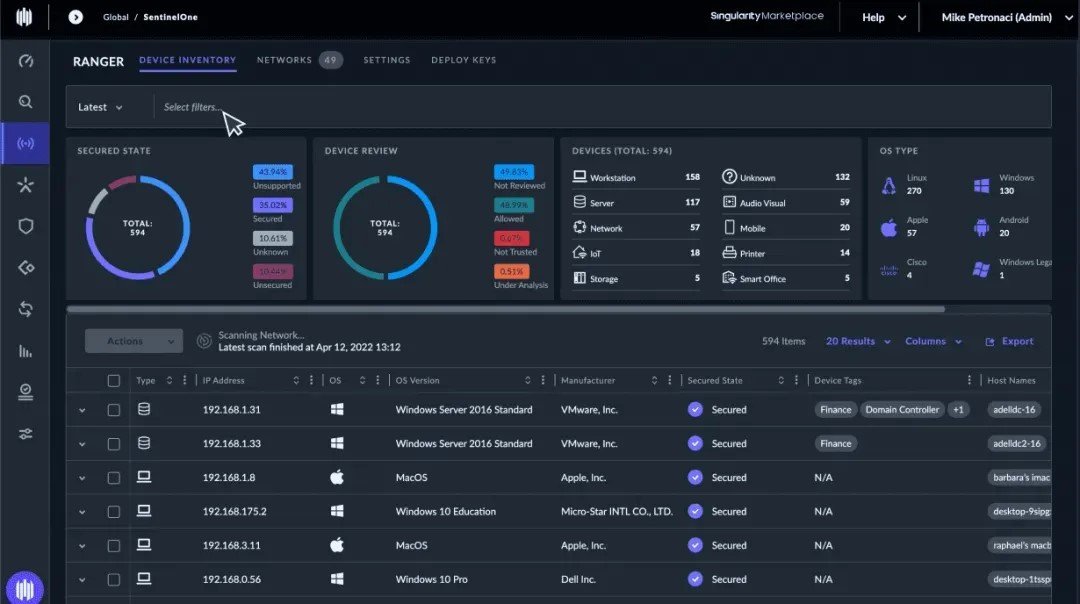Click the +1 more tags badge
The height and width of the screenshot is (604, 1080).
(x=958, y=410)
